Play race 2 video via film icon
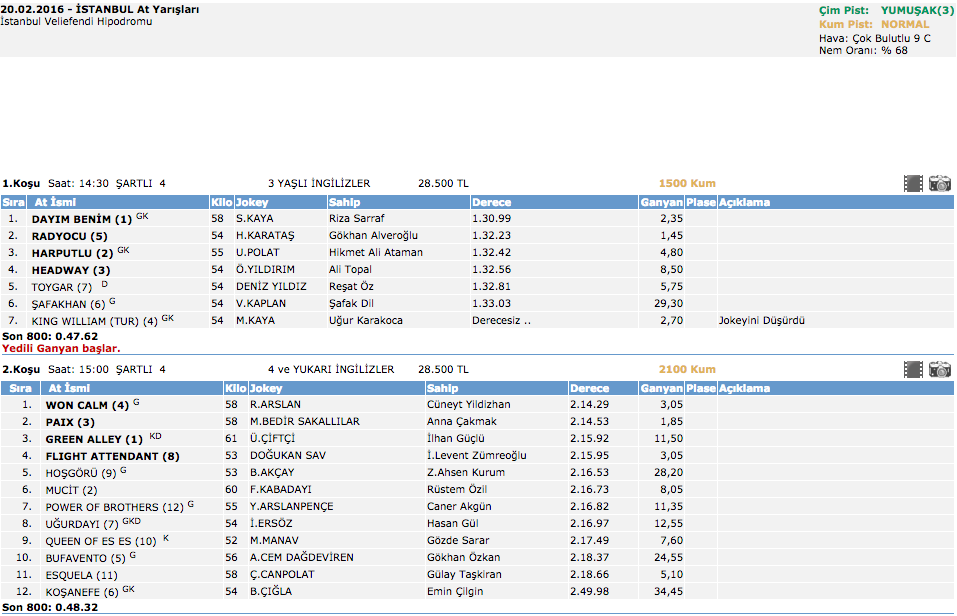957x616 pixels. (x=913, y=370)
